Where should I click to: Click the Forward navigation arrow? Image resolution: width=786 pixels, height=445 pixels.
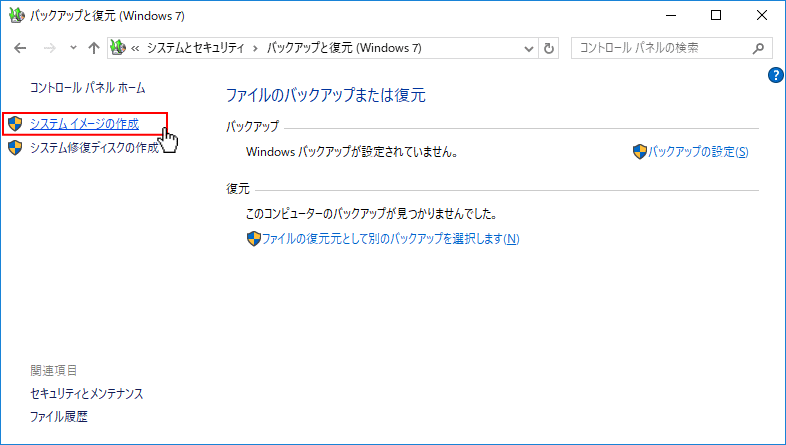(49, 48)
